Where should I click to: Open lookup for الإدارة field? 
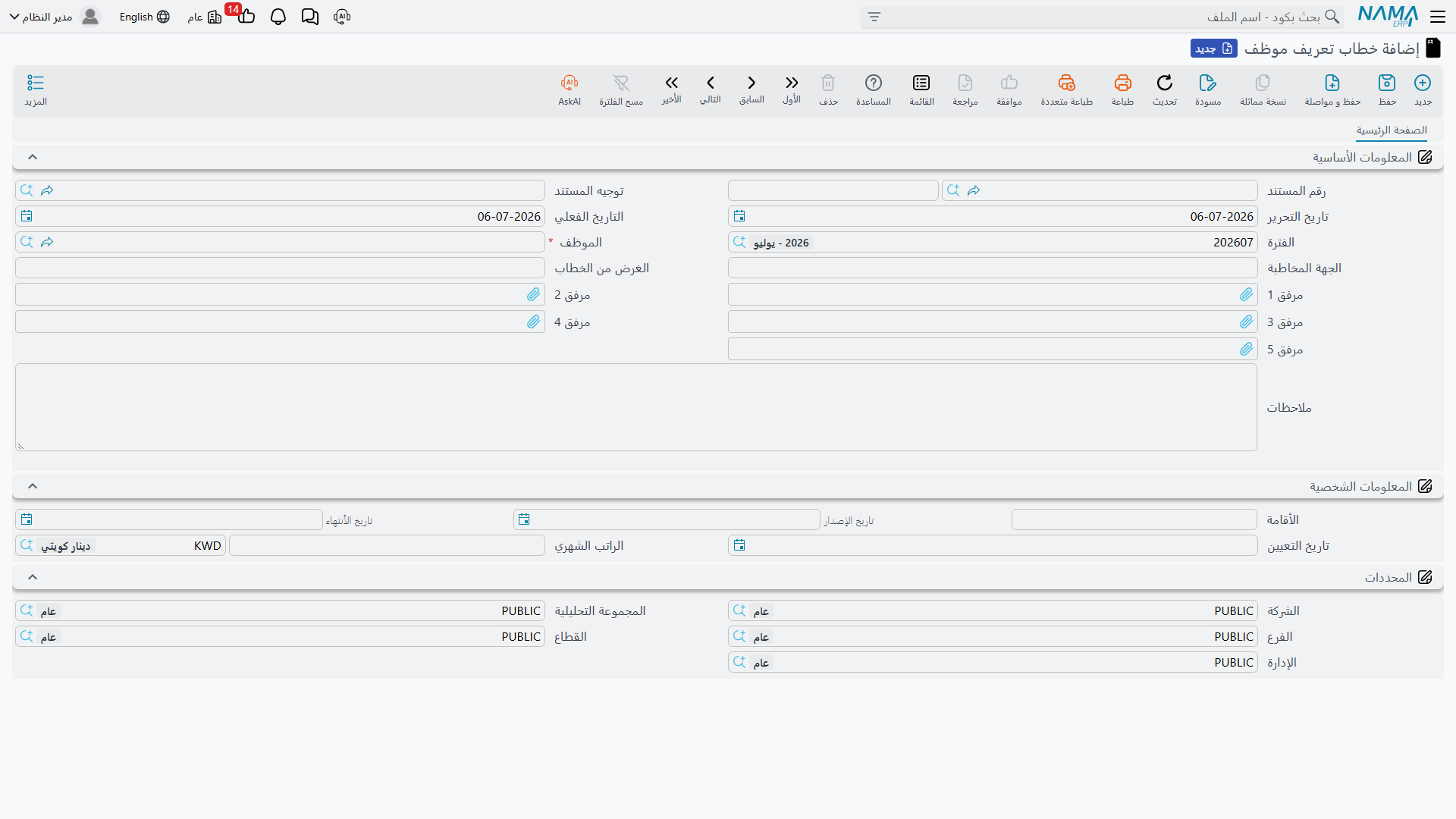(739, 662)
